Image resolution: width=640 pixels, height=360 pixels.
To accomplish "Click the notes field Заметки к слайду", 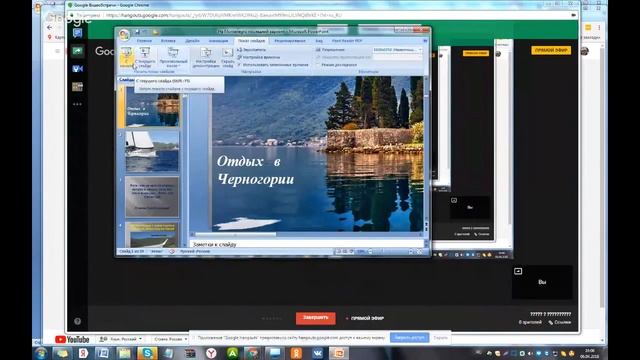I will pos(306,244).
